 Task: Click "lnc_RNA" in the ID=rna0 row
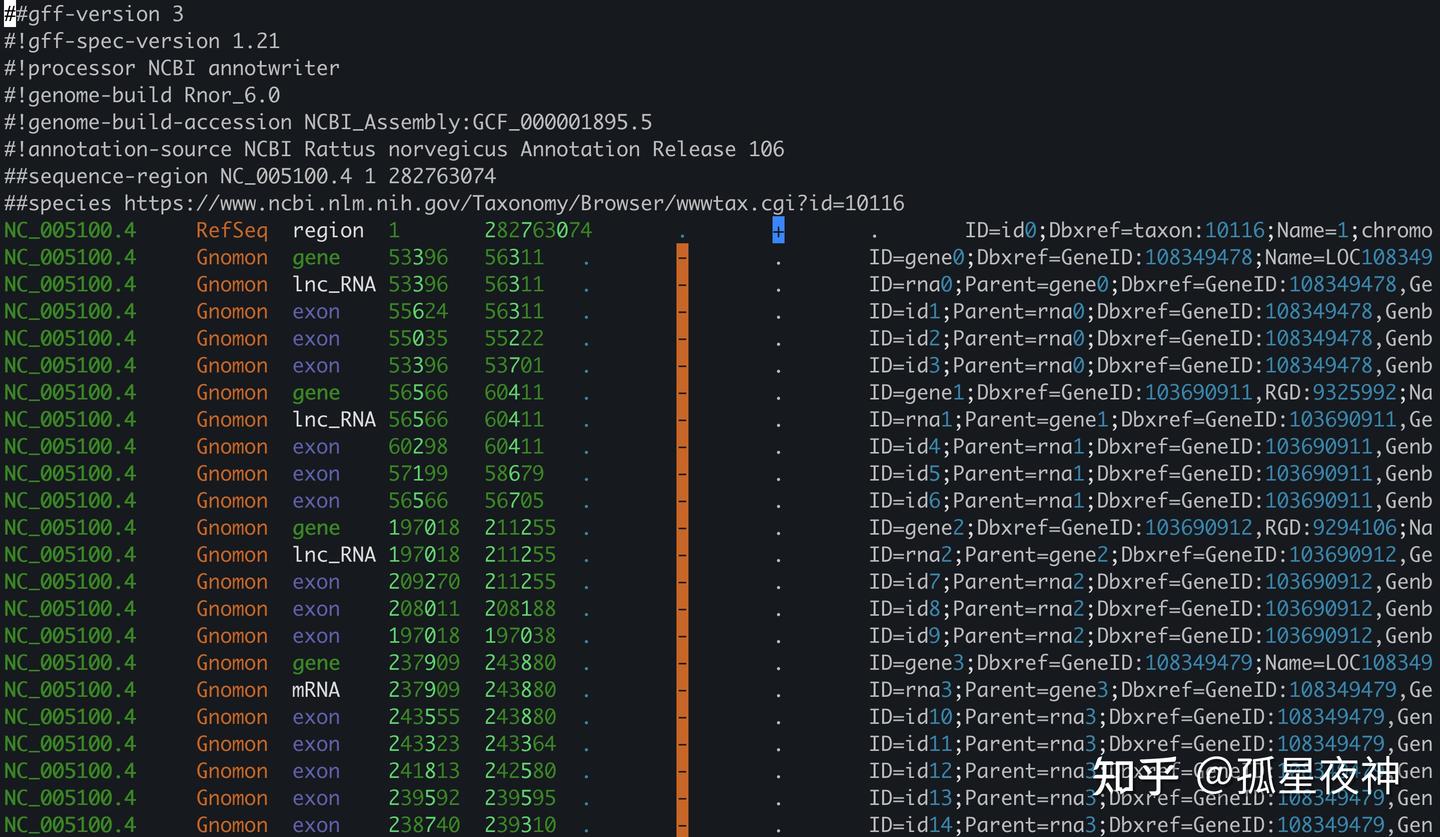[x=334, y=284]
